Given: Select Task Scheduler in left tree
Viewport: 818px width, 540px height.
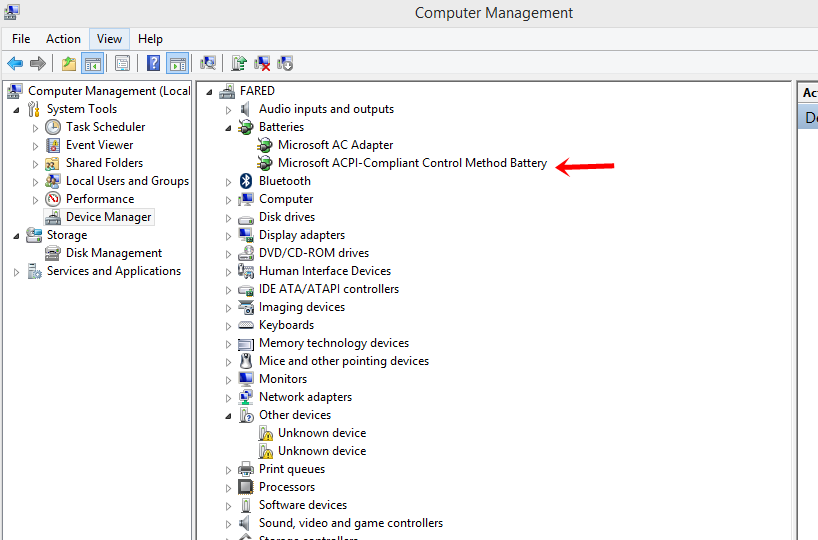Looking at the screenshot, I should [x=105, y=127].
